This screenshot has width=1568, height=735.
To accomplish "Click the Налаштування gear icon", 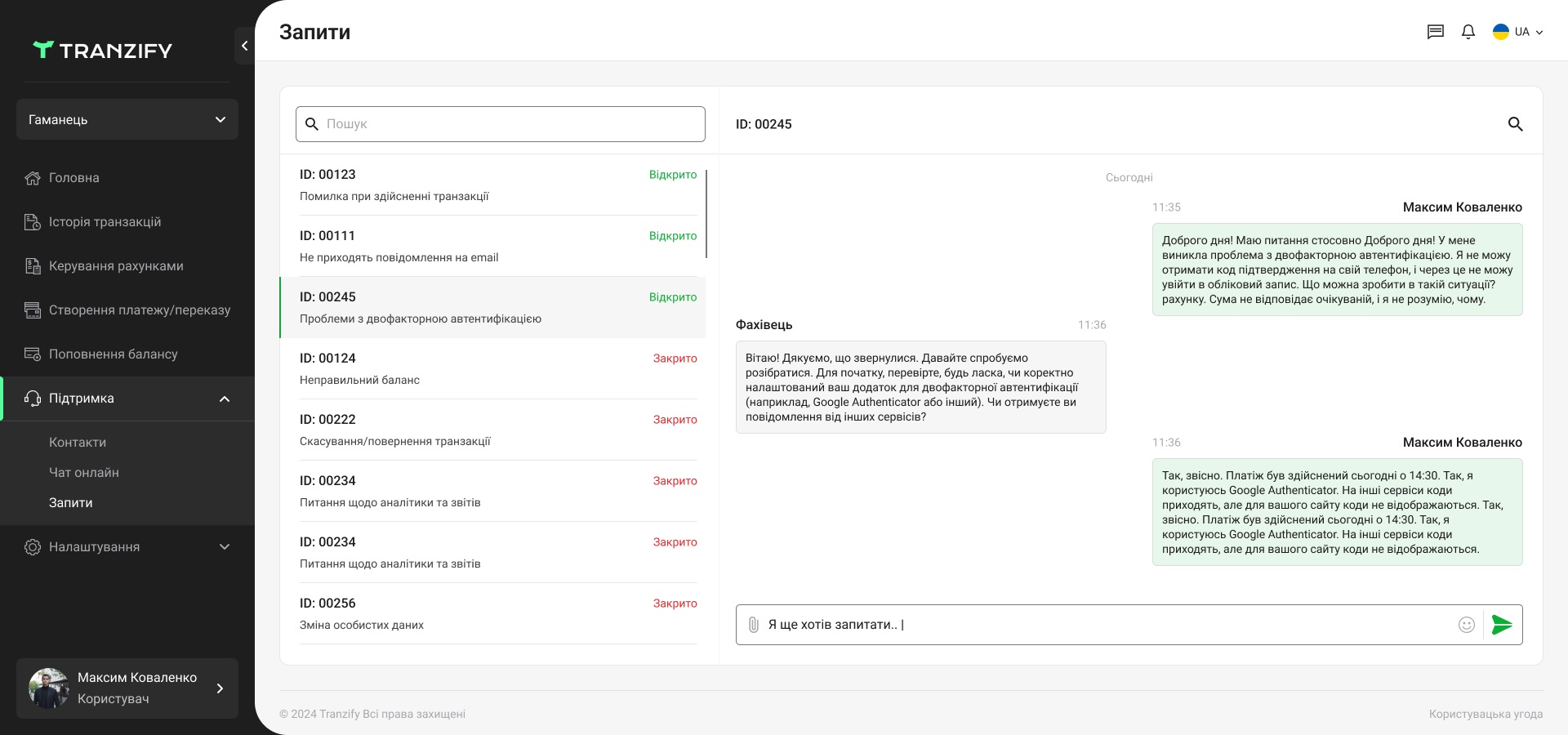I will click(x=33, y=546).
